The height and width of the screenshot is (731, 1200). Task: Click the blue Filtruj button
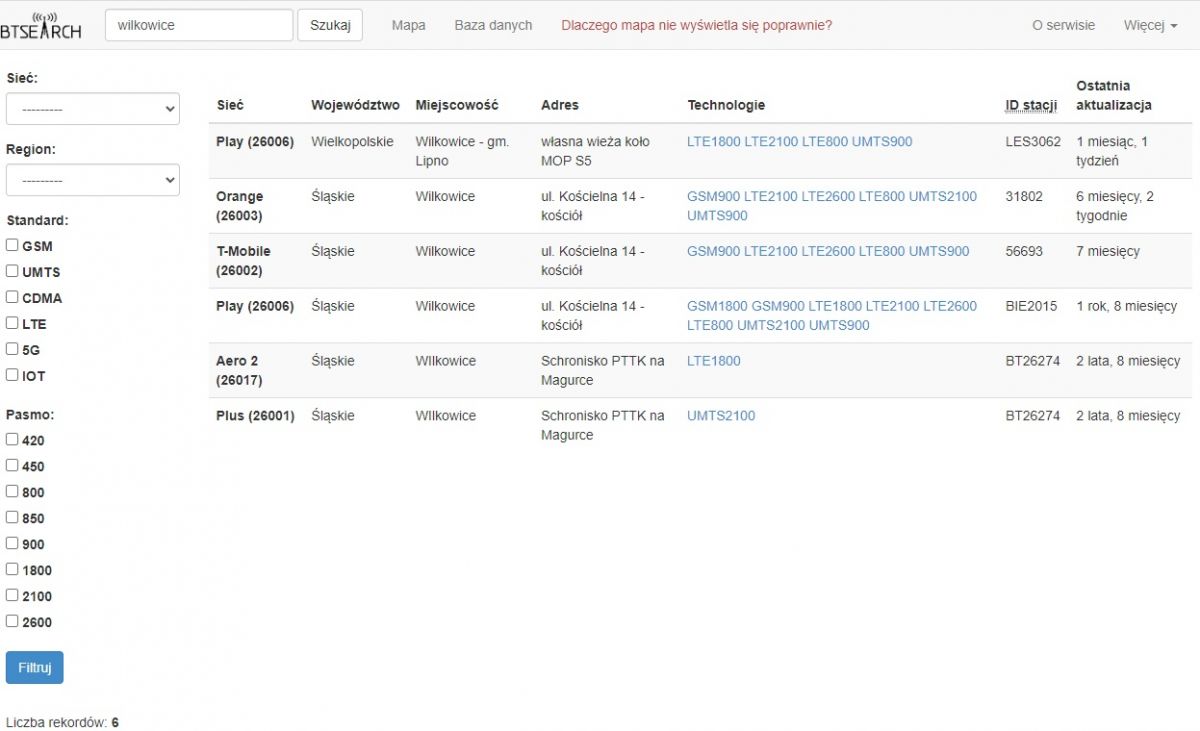tap(34, 668)
